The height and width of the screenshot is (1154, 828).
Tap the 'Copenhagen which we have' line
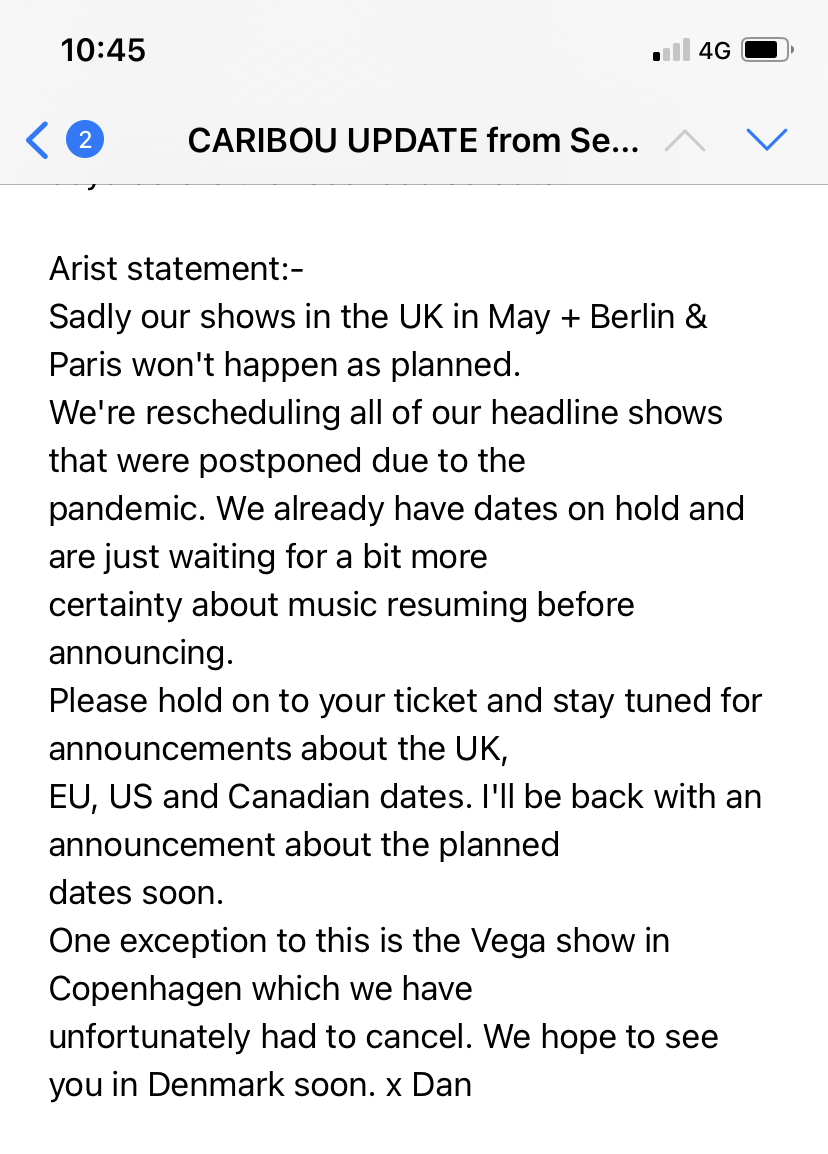[x=261, y=989]
